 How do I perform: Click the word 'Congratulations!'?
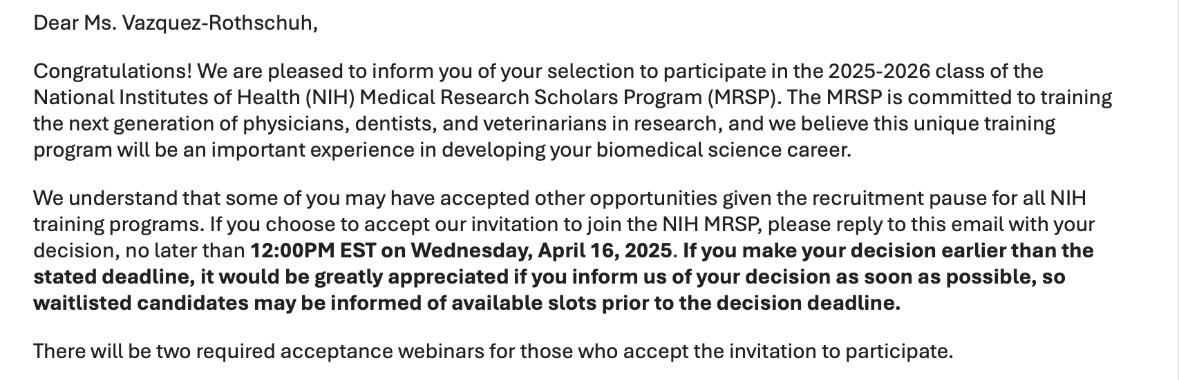point(114,72)
